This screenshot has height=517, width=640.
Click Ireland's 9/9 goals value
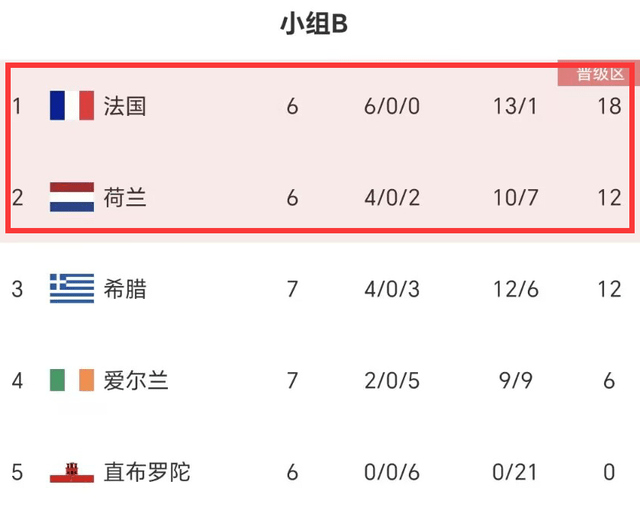tap(515, 380)
